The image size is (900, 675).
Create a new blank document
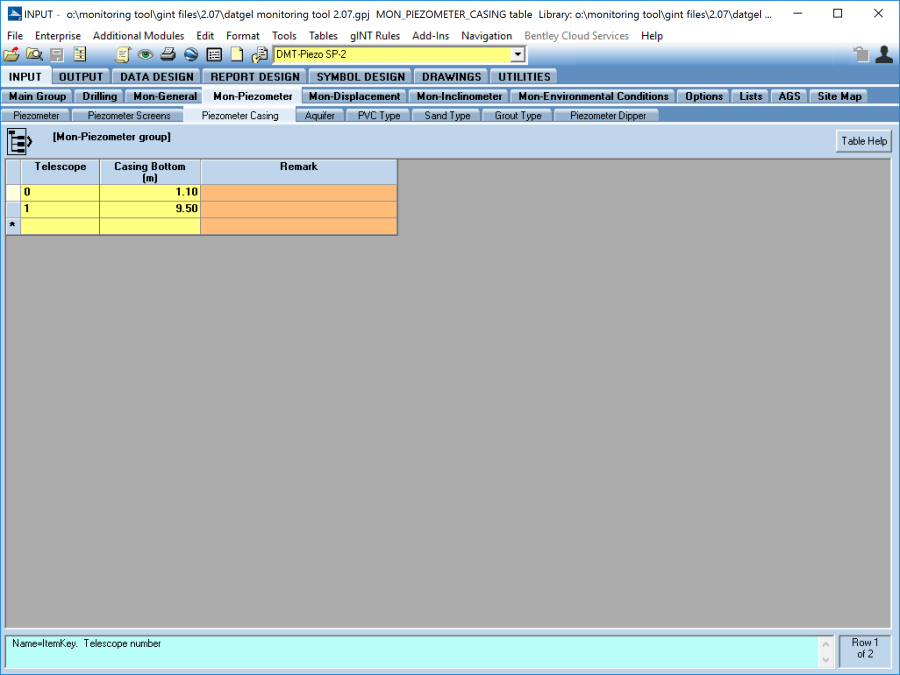click(235, 55)
